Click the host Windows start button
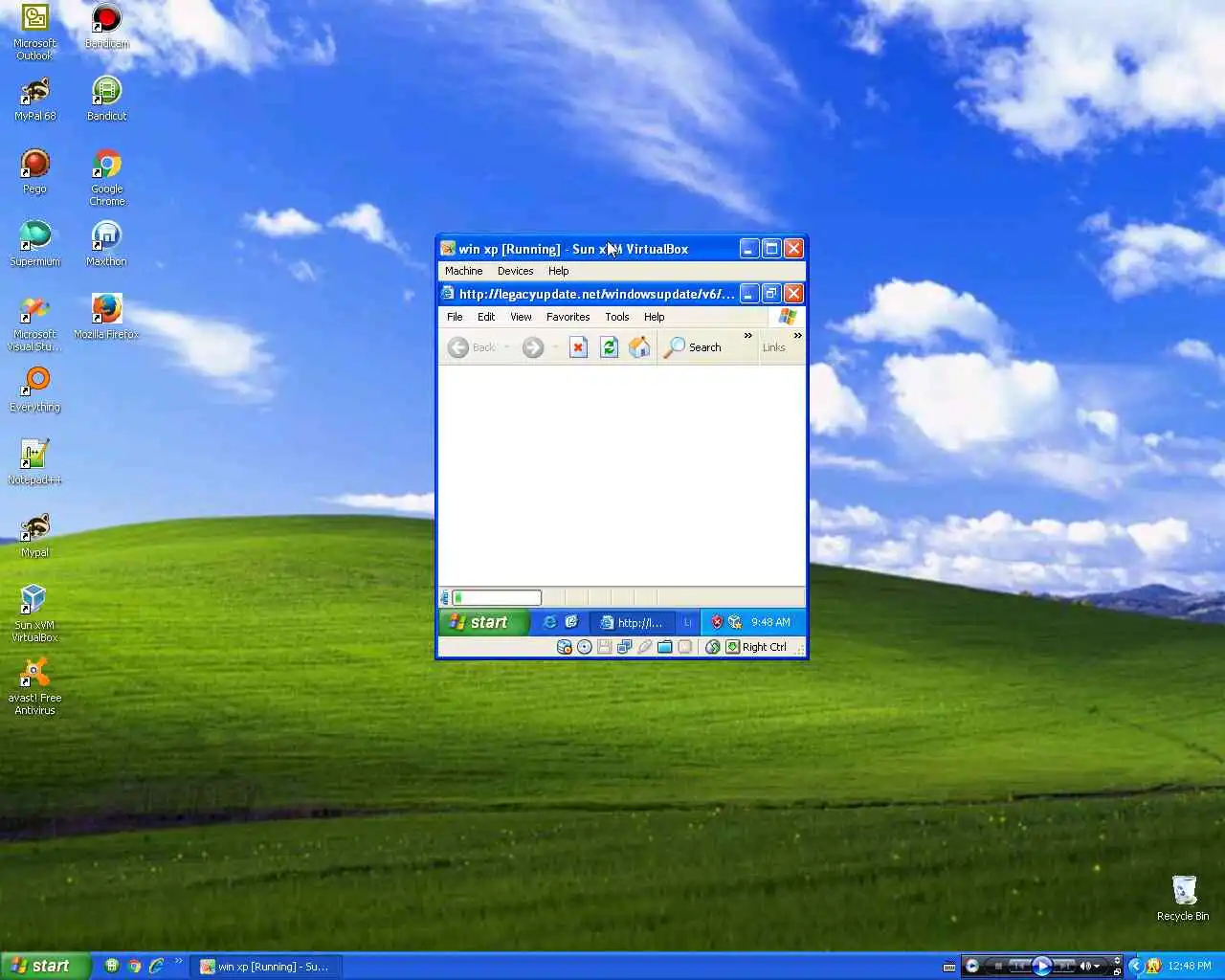Viewport: 1225px width, 980px height. pyautogui.click(x=45, y=966)
